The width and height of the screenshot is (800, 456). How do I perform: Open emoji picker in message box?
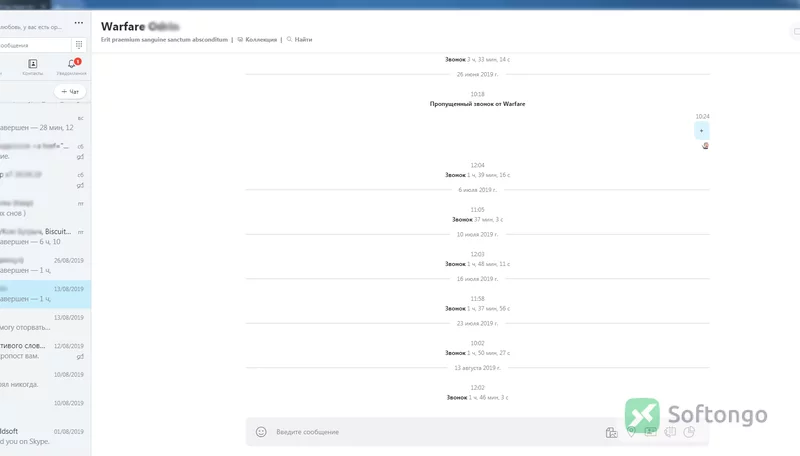[x=261, y=432]
